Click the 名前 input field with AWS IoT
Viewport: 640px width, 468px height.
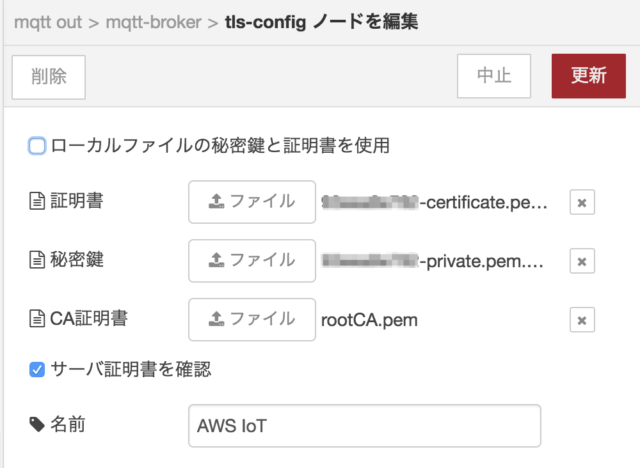pyautogui.click(x=364, y=426)
